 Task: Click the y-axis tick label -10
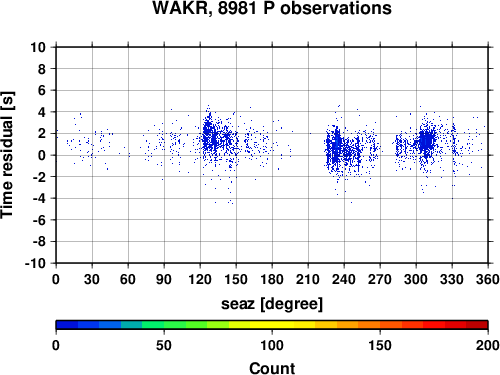pyautogui.click(x=35, y=263)
